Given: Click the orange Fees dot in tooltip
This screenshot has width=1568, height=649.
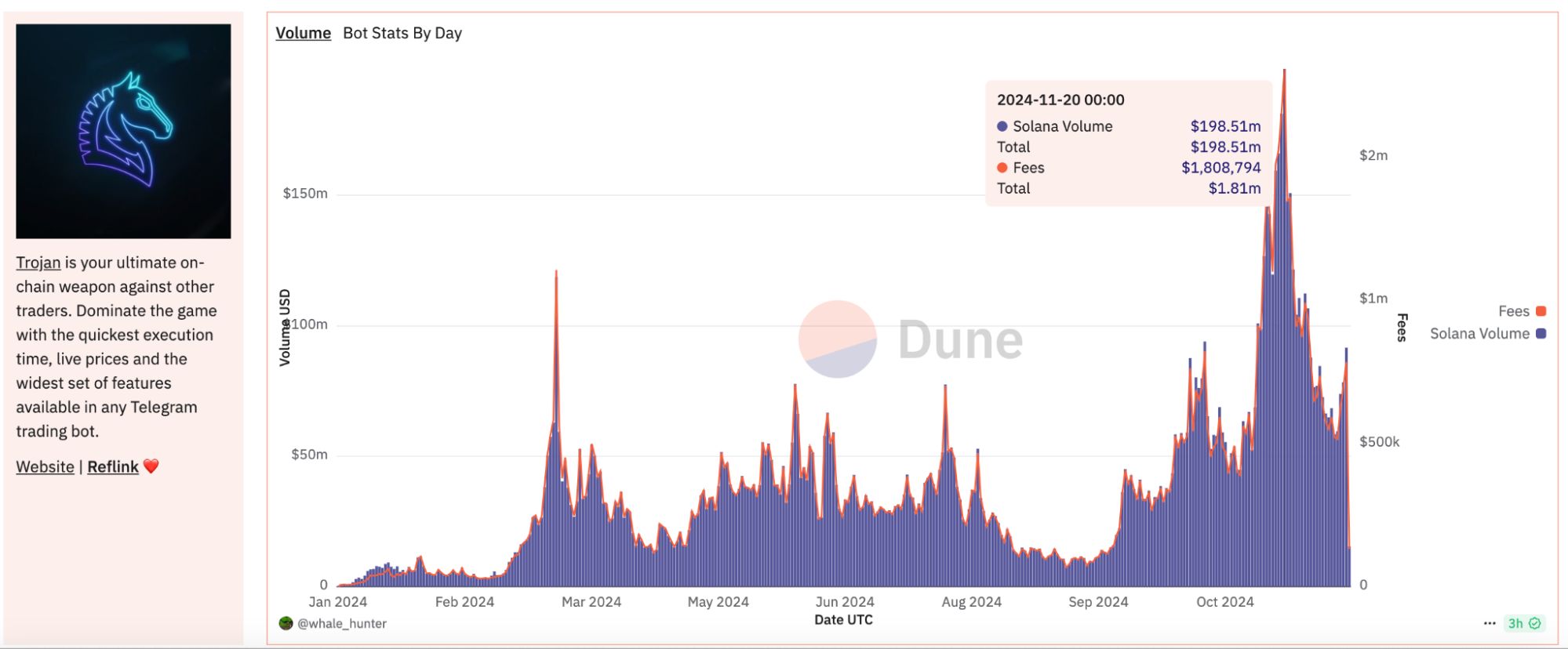Looking at the screenshot, I should pos(1002,168).
